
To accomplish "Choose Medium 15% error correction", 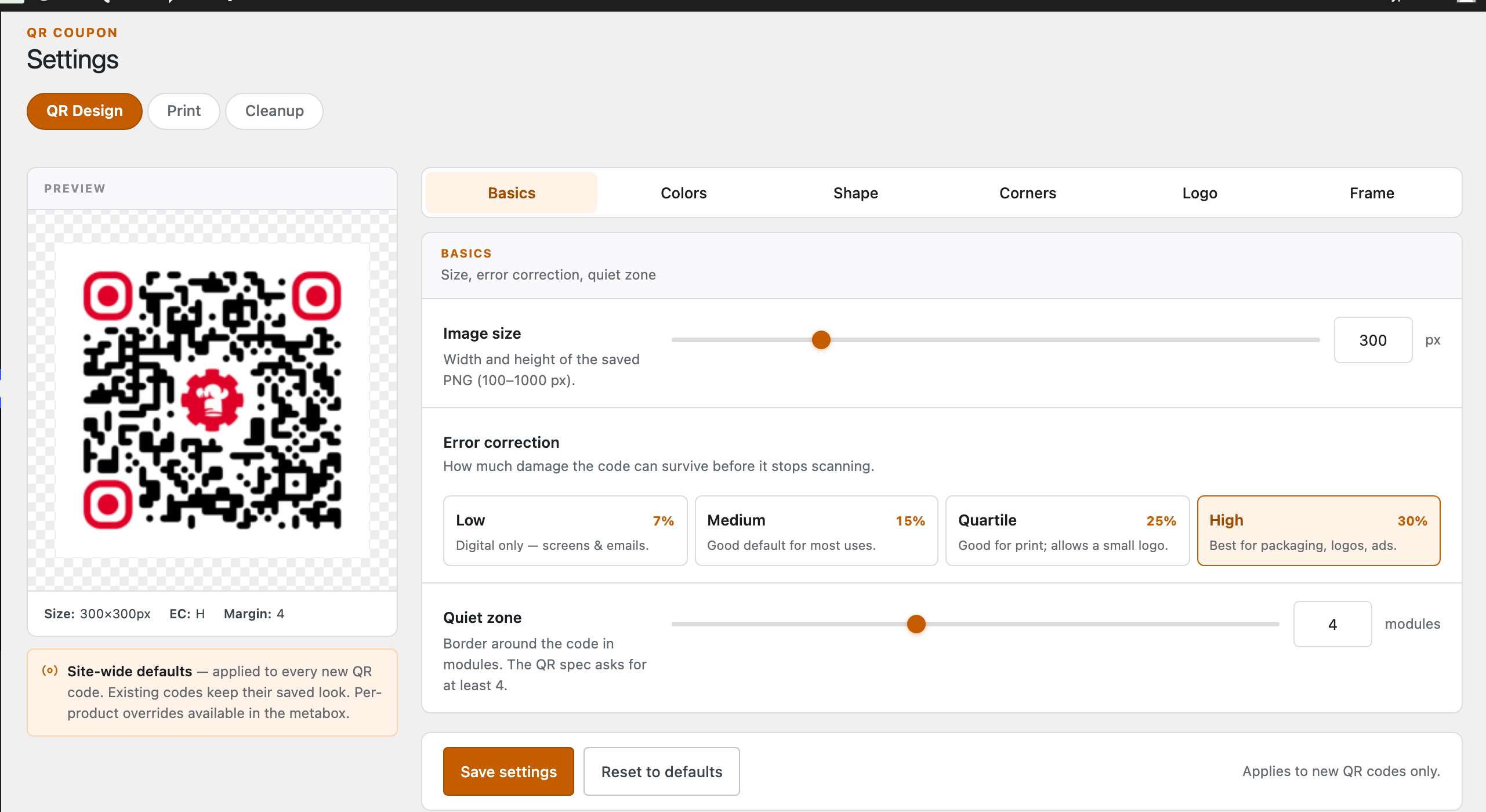I will pos(816,531).
